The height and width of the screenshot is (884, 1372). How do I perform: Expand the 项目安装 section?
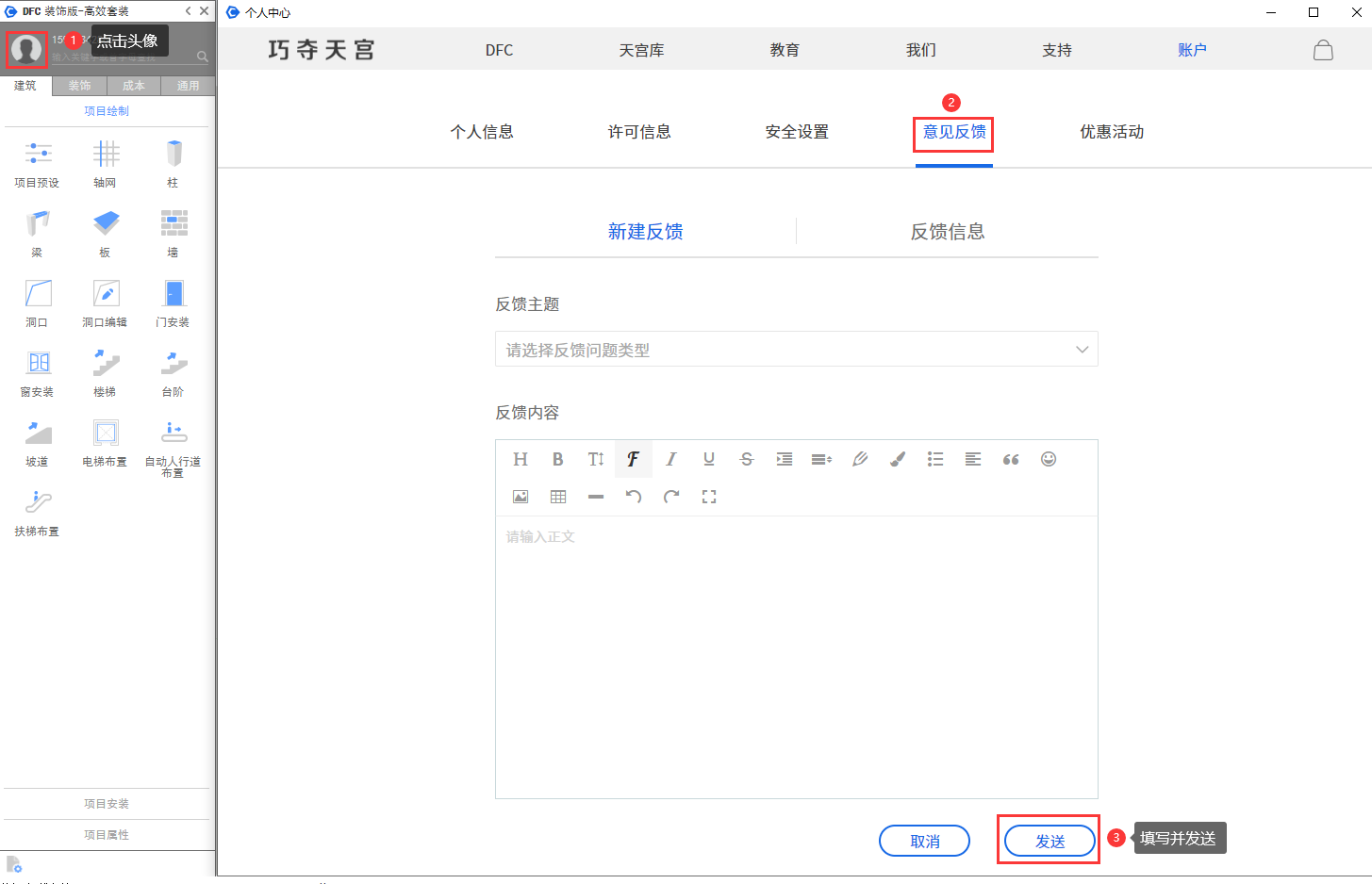tap(107, 804)
